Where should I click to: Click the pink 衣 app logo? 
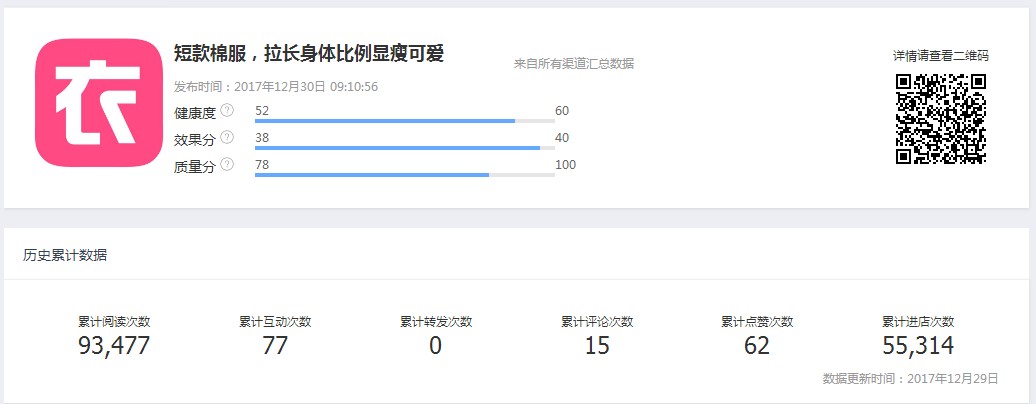click(99, 102)
